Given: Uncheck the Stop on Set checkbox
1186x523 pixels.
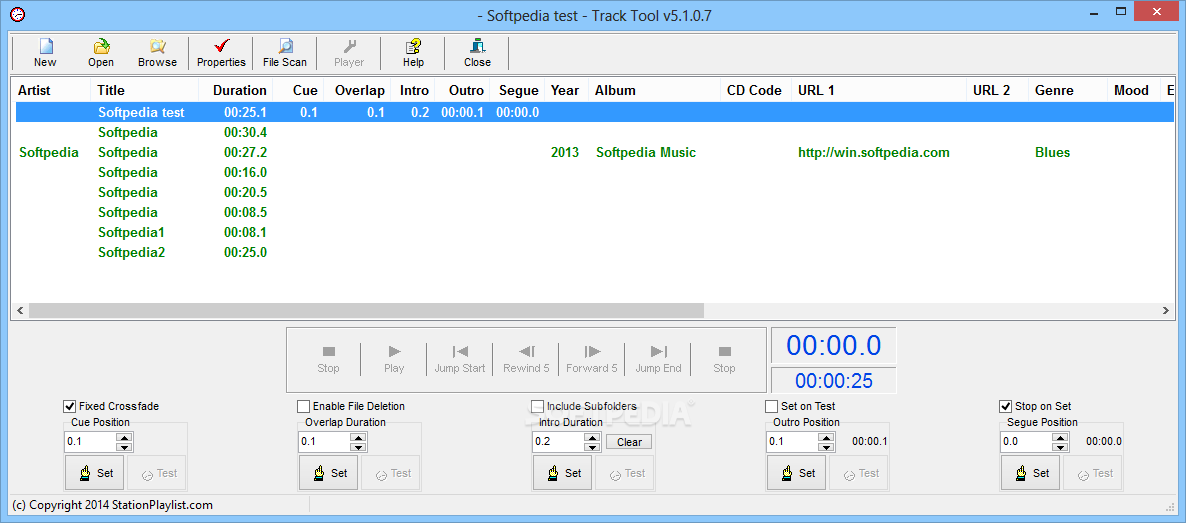Looking at the screenshot, I should pos(1005,406).
